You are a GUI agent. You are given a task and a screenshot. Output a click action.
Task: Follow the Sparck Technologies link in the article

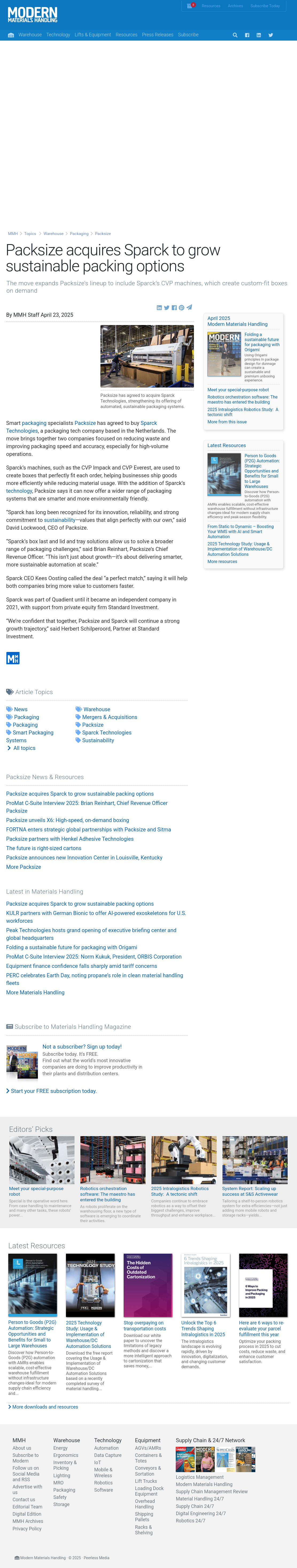(x=81, y=427)
